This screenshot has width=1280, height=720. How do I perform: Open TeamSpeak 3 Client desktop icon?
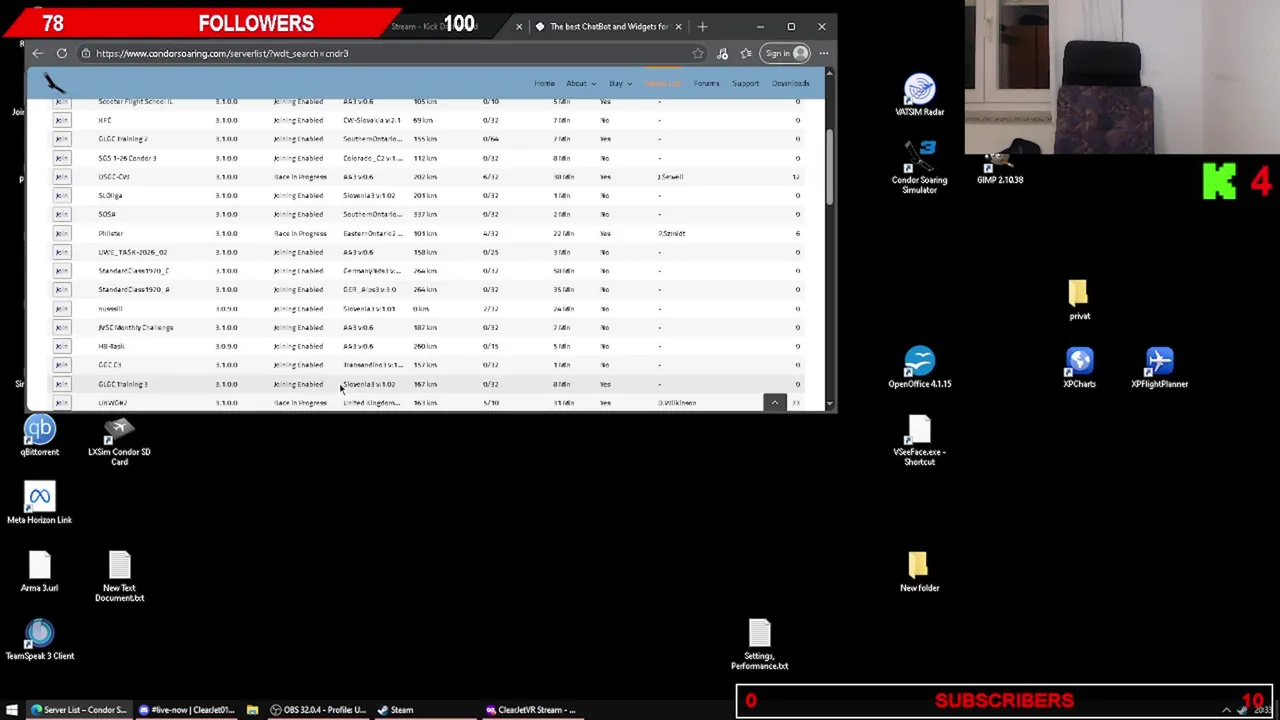pos(40,640)
